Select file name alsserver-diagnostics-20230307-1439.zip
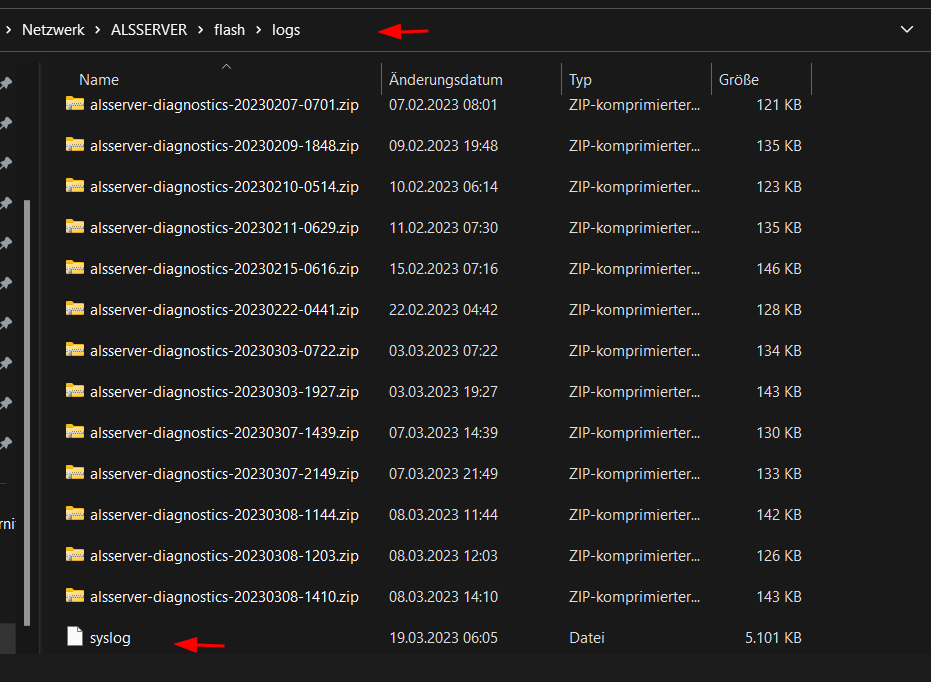The height and width of the screenshot is (682, 931). [224, 433]
